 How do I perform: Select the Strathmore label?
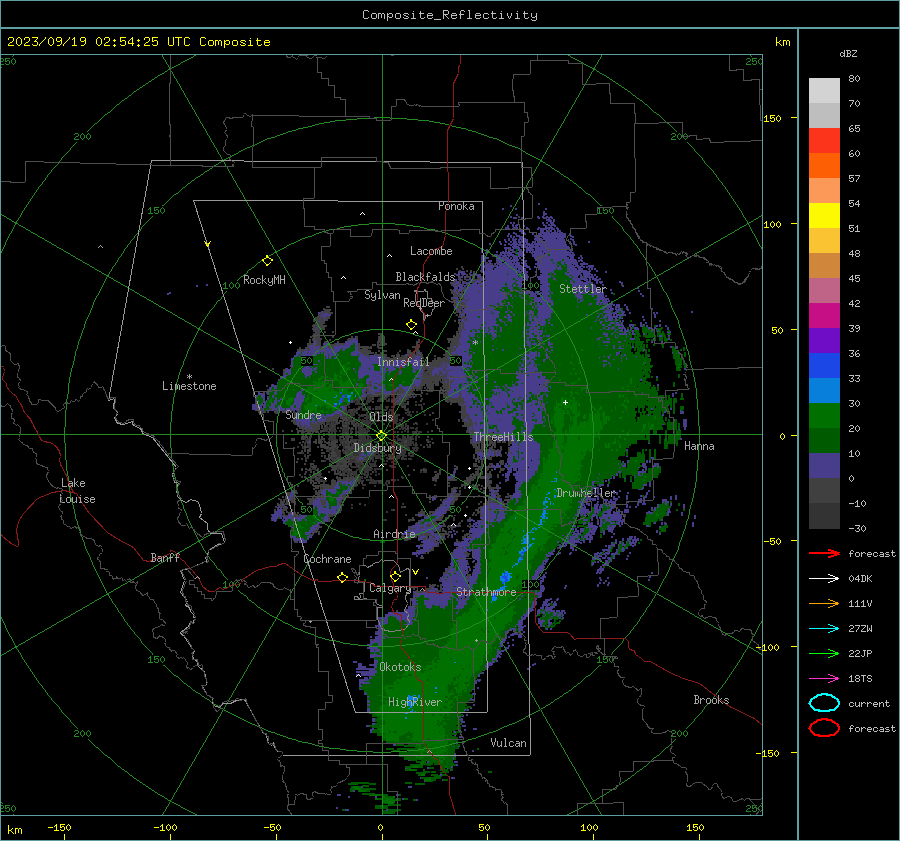click(486, 592)
